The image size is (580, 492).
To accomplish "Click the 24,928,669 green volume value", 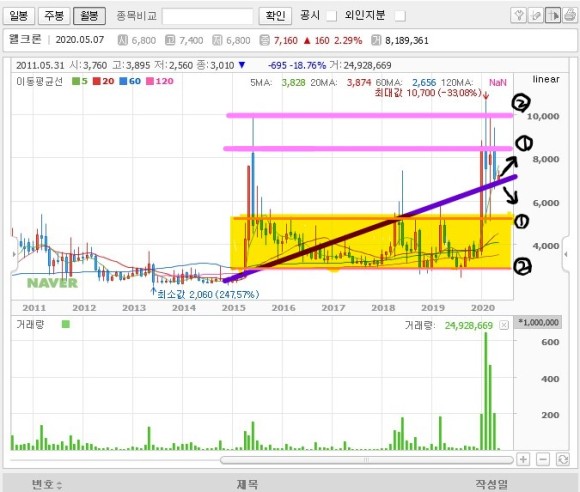I will tap(469, 326).
